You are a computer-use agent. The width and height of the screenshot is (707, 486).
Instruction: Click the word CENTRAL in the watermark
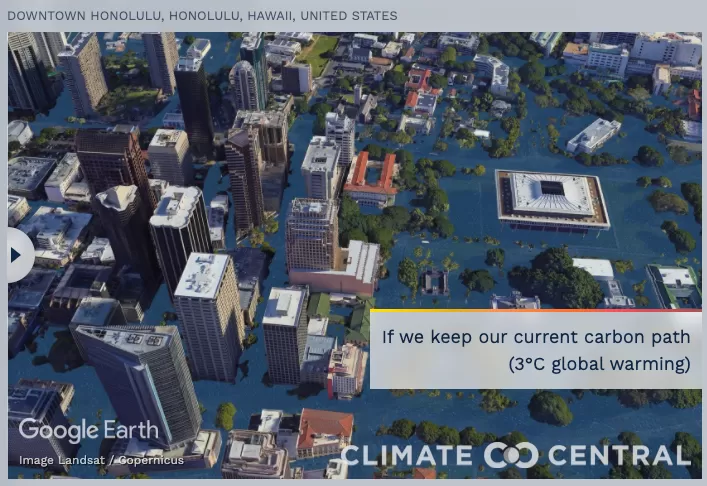(x=619, y=455)
